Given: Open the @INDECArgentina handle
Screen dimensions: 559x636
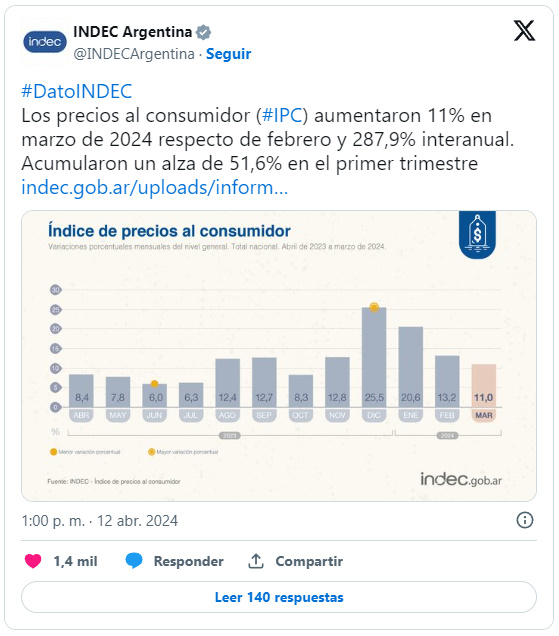Looking at the screenshot, I should tap(134, 54).
